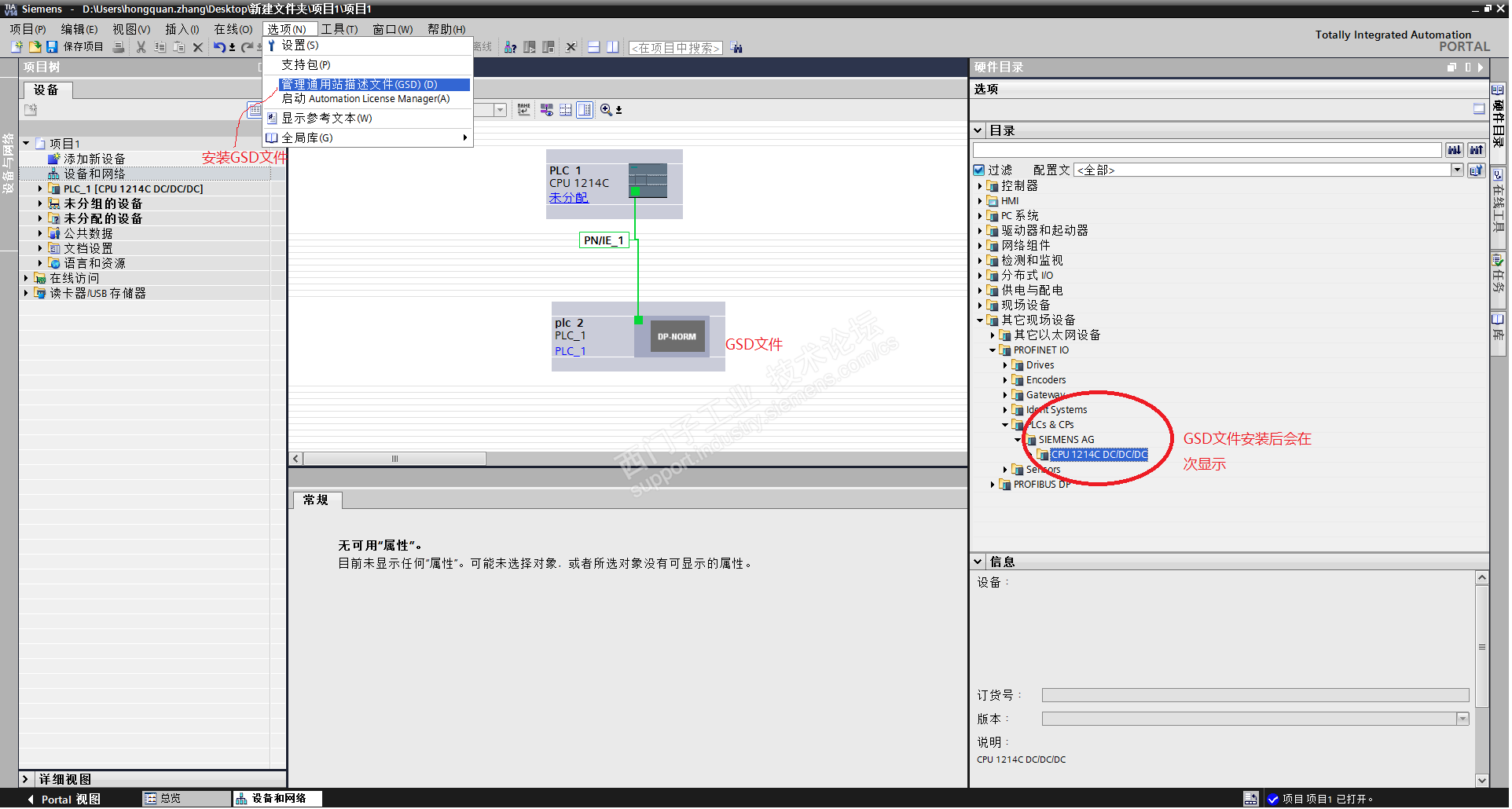Image resolution: width=1512 pixels, height=809 pixels.
Task: Open the version dropdown in information panel
Action: tap(1462, 719)
